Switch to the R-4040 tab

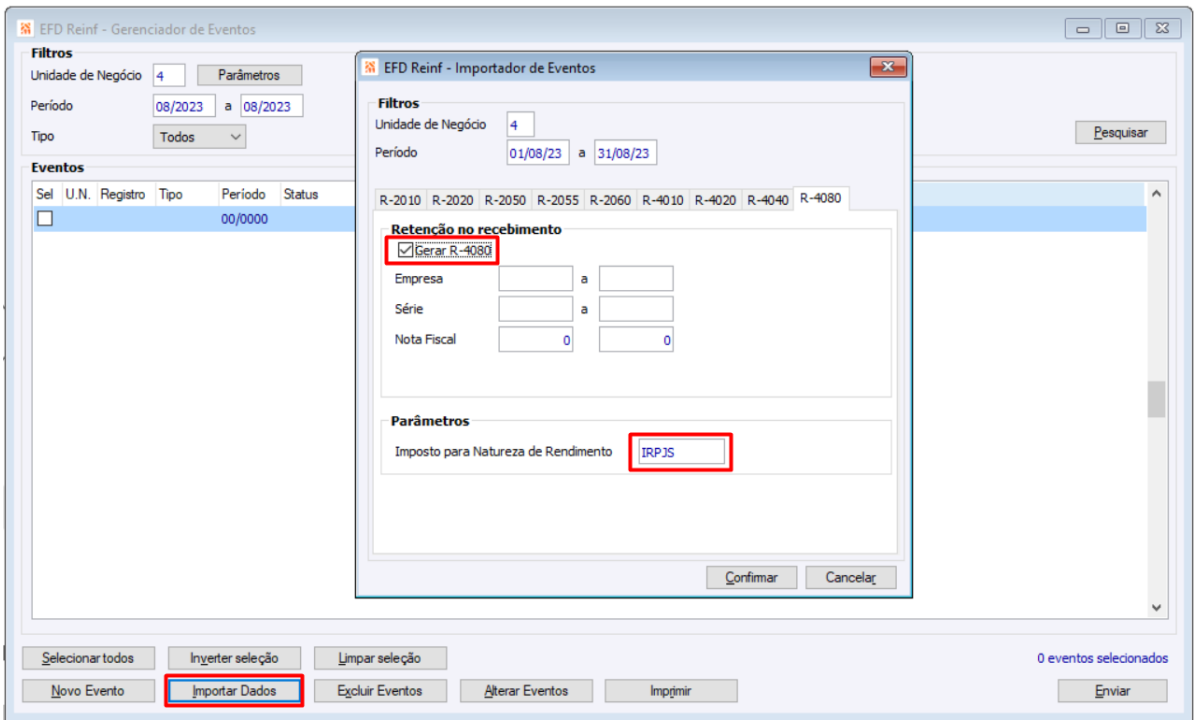[768, 200]
